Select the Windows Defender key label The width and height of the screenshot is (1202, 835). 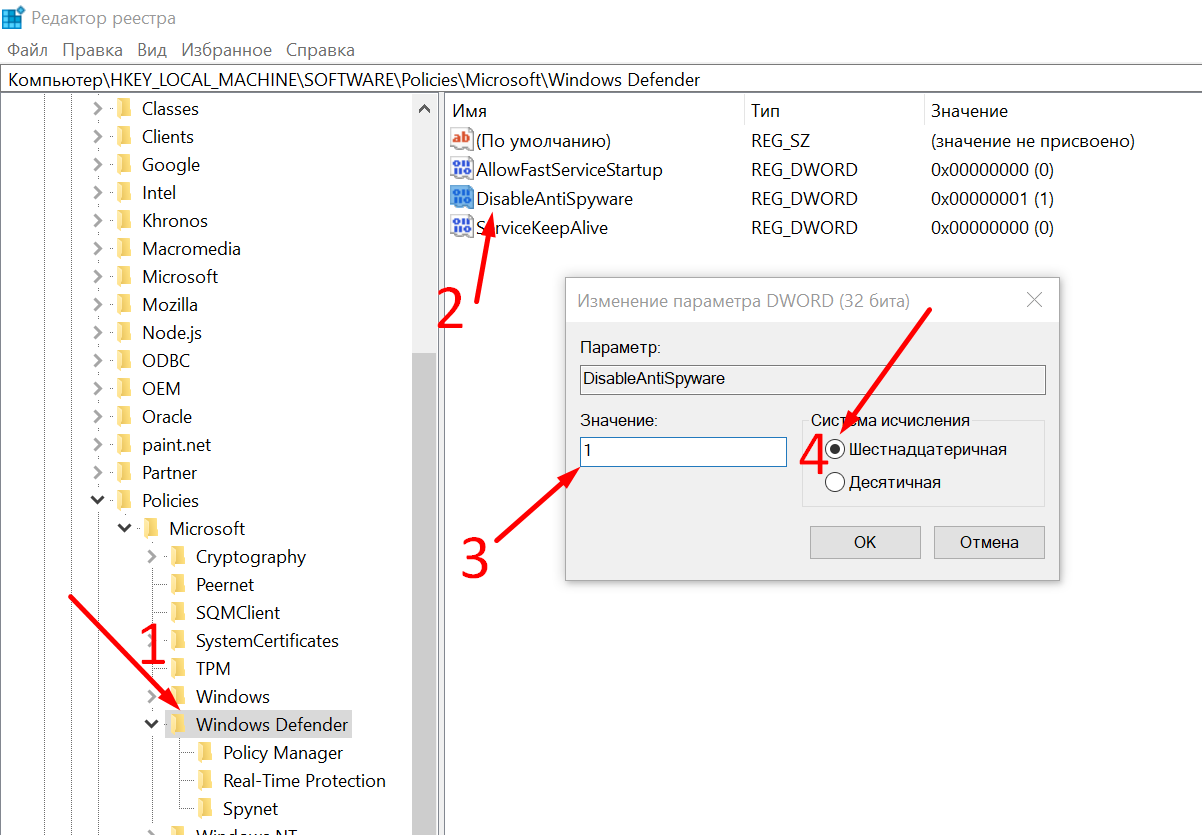pyautogui.click(x=272, y=725)
